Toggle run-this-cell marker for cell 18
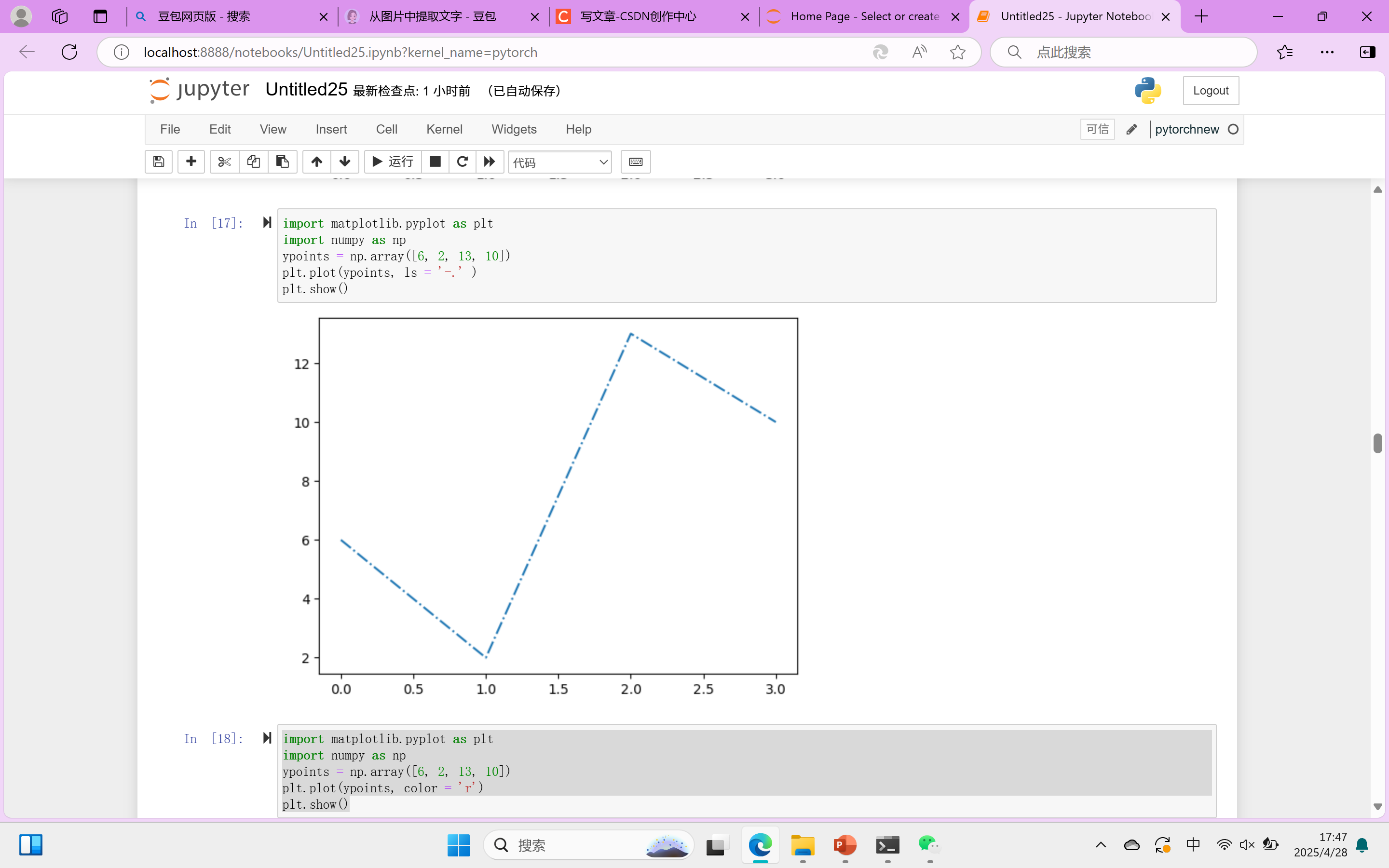This screenshot has height=868, width=1389. pos(267,738)
